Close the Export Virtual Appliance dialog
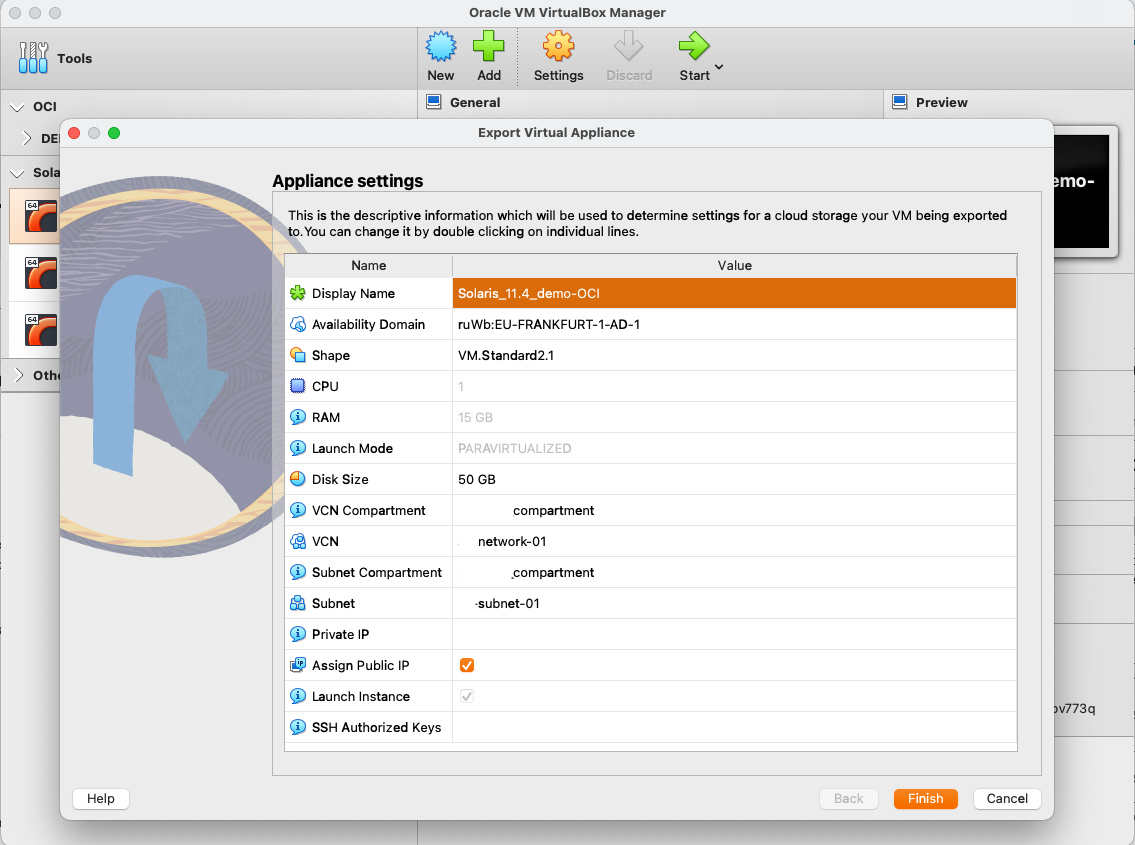The image size is (1135, 845). pos(74,133)
